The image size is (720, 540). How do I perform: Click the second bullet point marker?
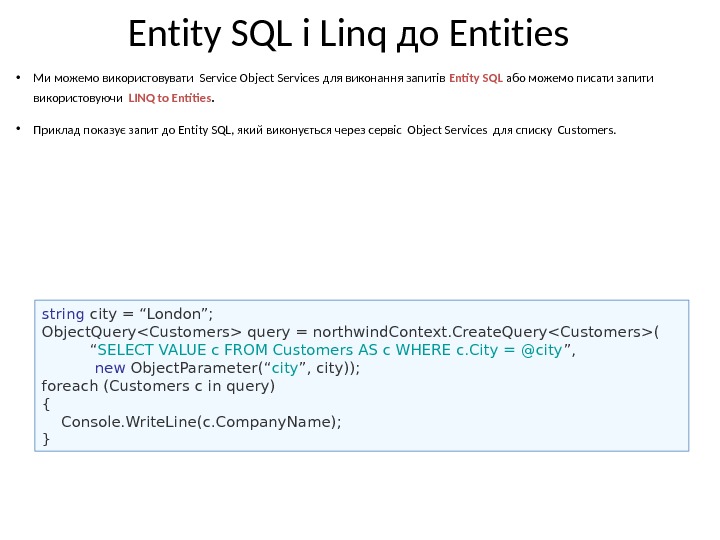[18, 130]
